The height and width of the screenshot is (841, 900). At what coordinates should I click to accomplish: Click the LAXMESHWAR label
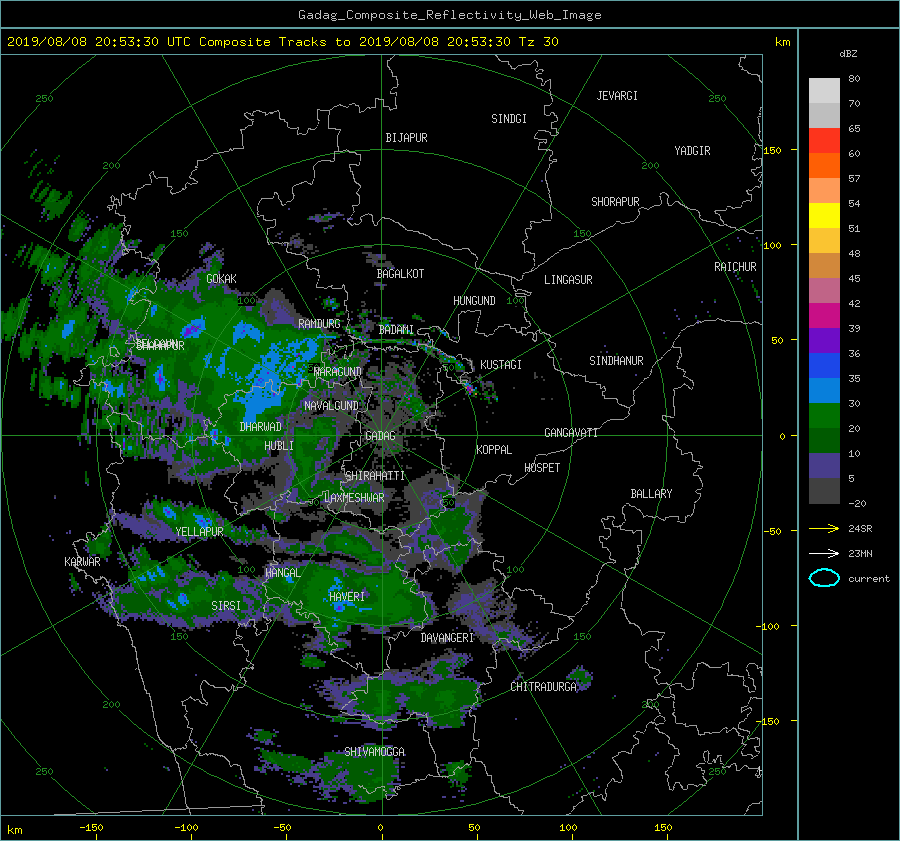tap(354, 498)
